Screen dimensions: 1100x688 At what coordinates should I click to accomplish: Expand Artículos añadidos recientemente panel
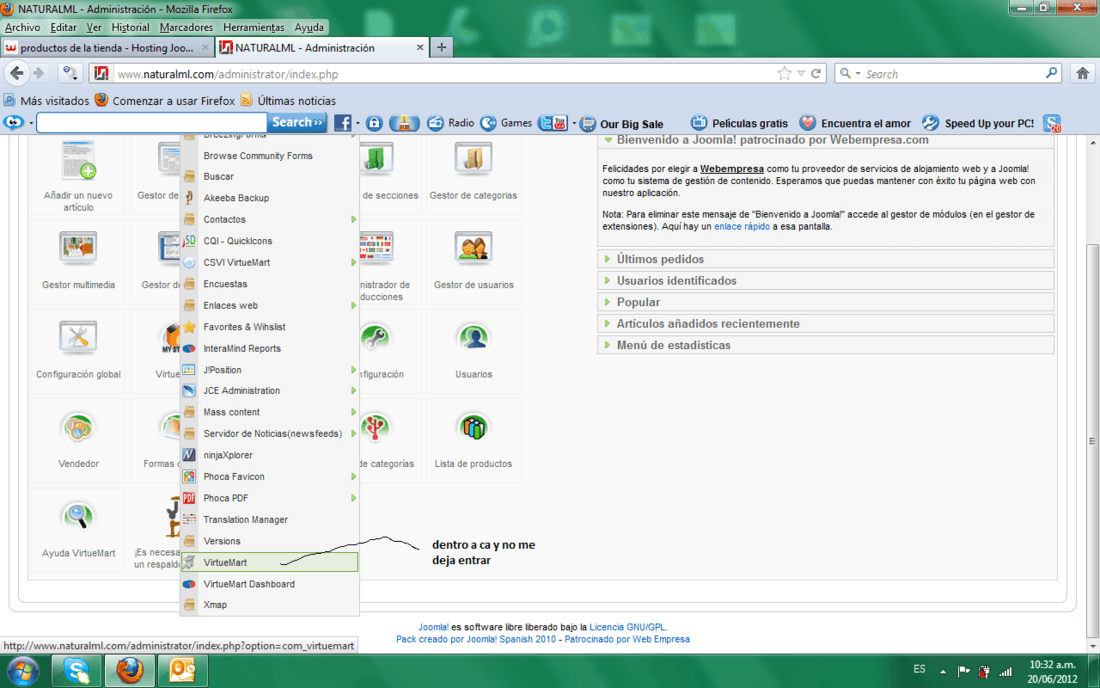pos(825,323)
